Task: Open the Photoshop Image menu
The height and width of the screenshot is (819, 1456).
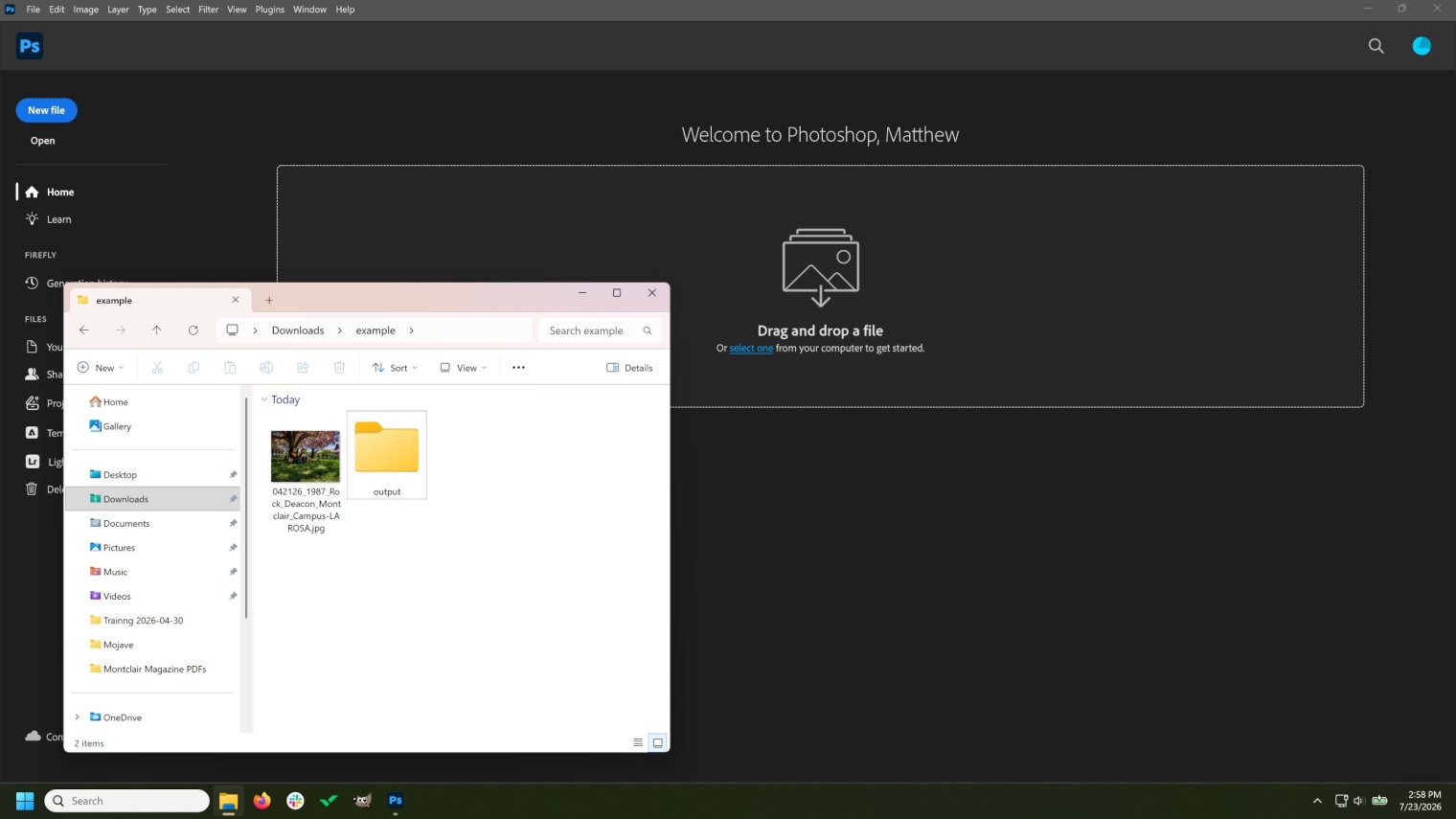Action: (x=86, y=10)
